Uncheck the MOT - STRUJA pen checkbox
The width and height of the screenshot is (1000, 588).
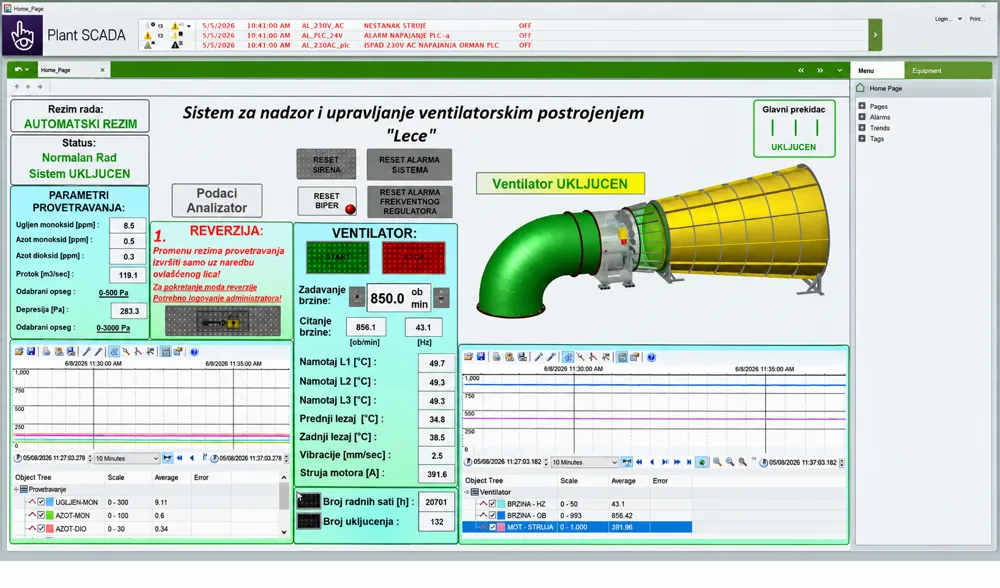click(492, 527)
